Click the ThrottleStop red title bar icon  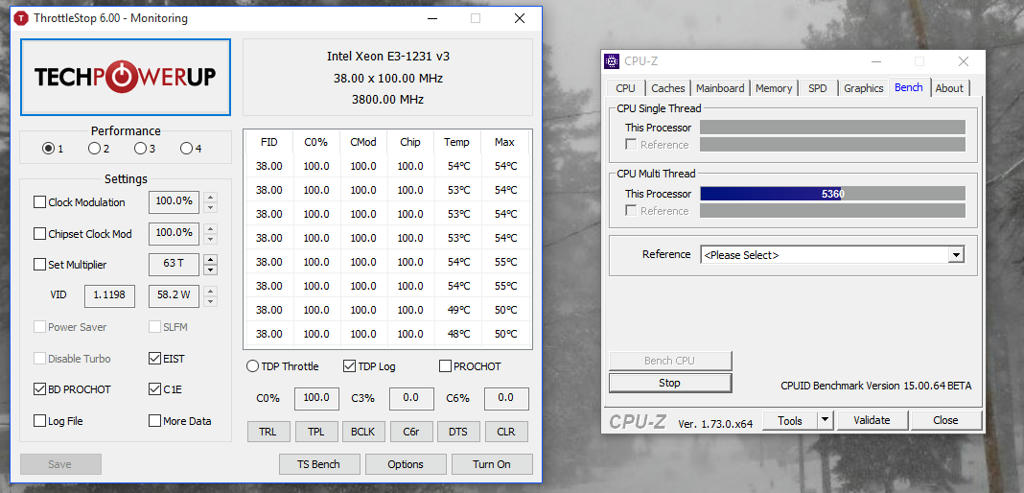(22, 18)
